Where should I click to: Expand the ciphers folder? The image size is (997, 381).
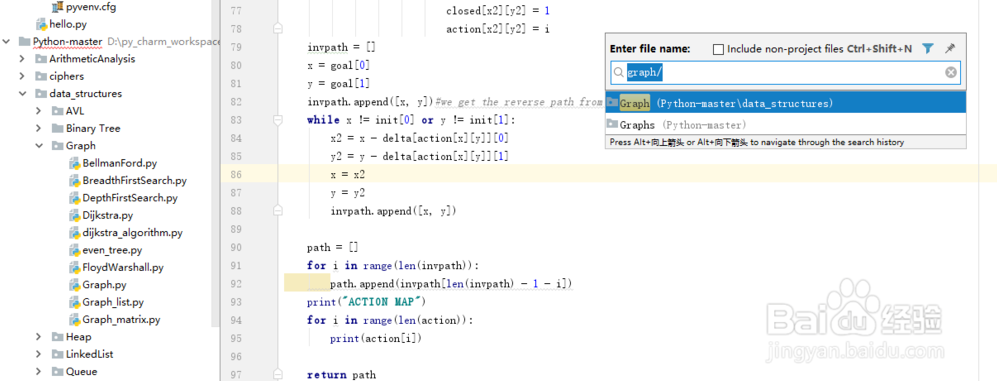point(22,76)
